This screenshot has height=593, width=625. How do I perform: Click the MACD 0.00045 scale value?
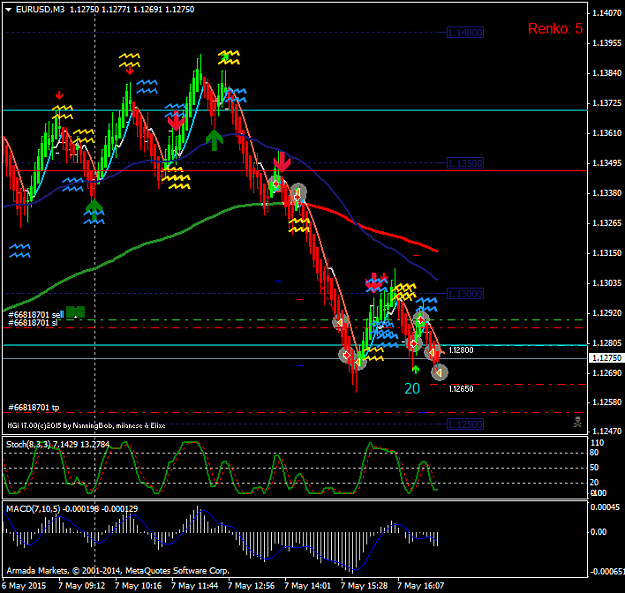[x=605, y=507]
